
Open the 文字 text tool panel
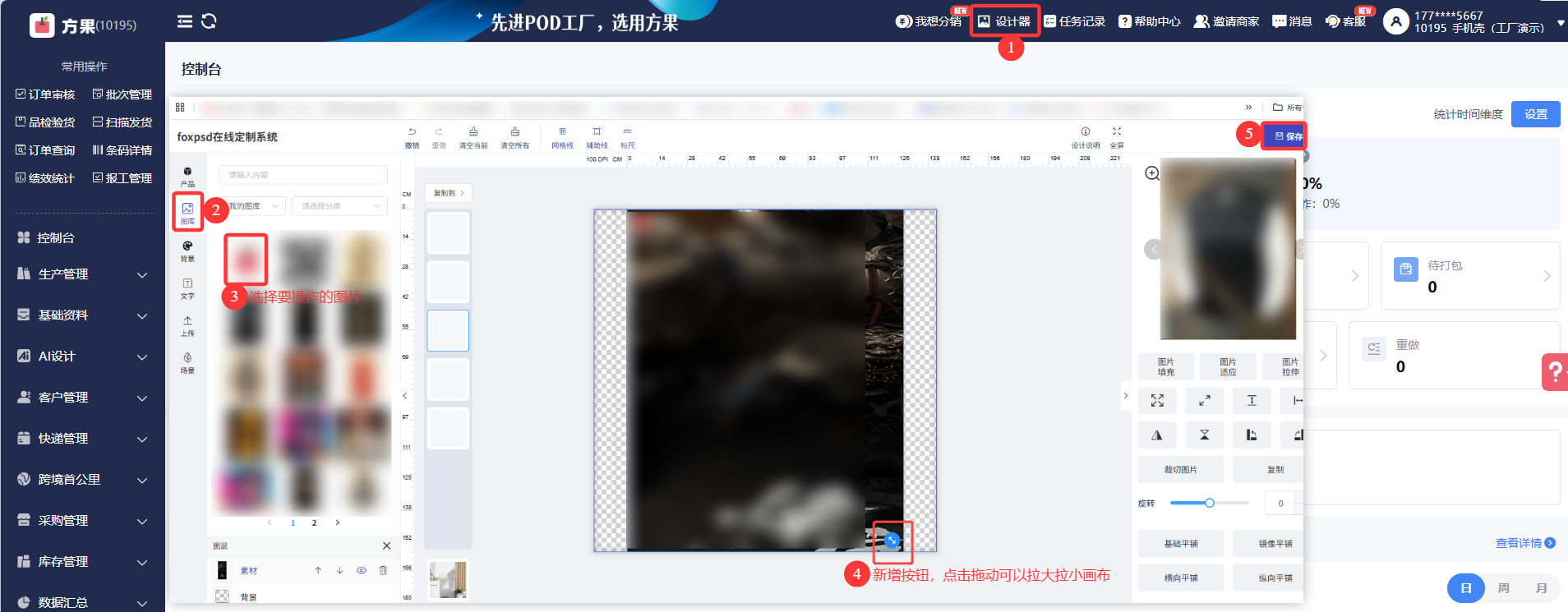[x=187, y=288]
